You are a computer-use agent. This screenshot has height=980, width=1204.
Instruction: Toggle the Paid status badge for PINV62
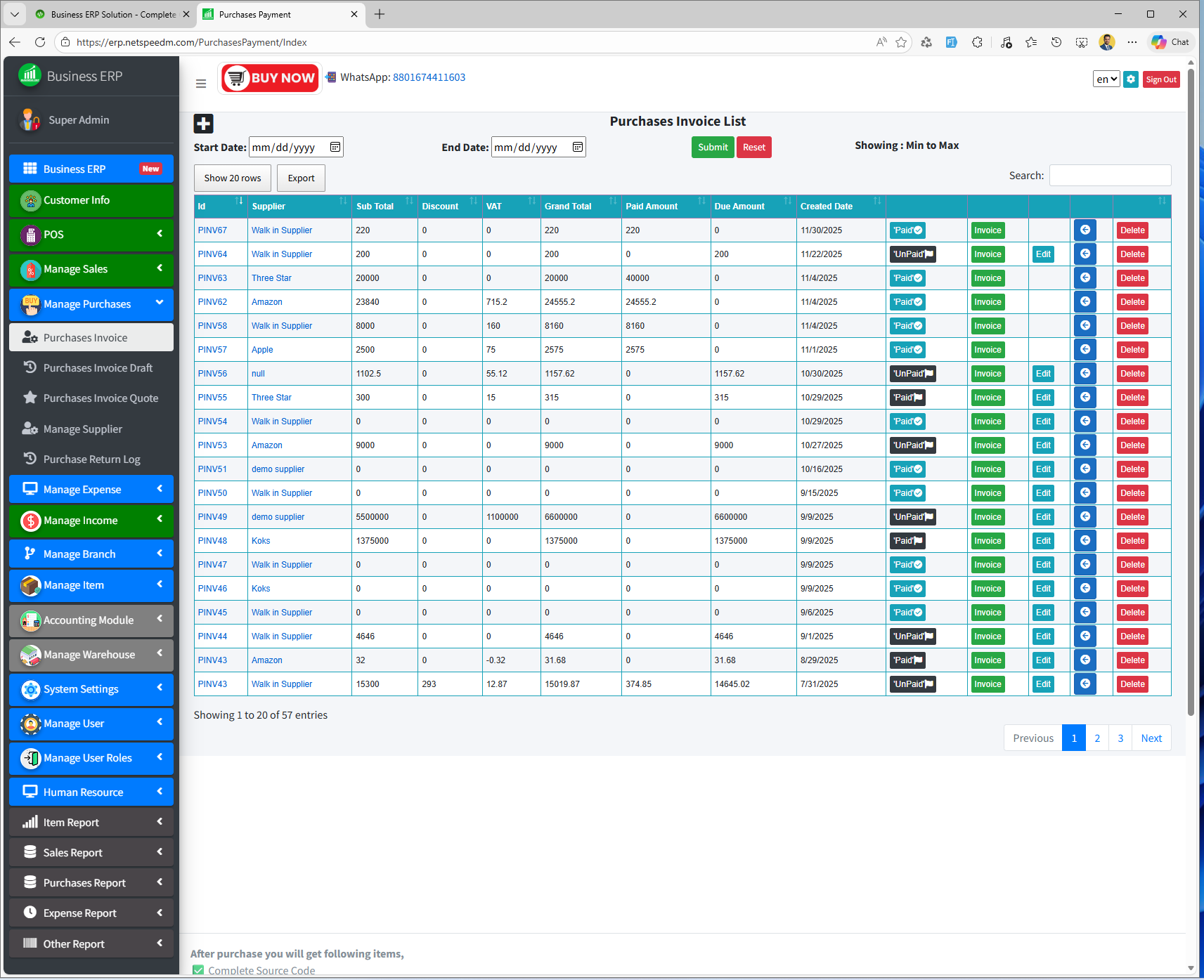click(907, 302)
